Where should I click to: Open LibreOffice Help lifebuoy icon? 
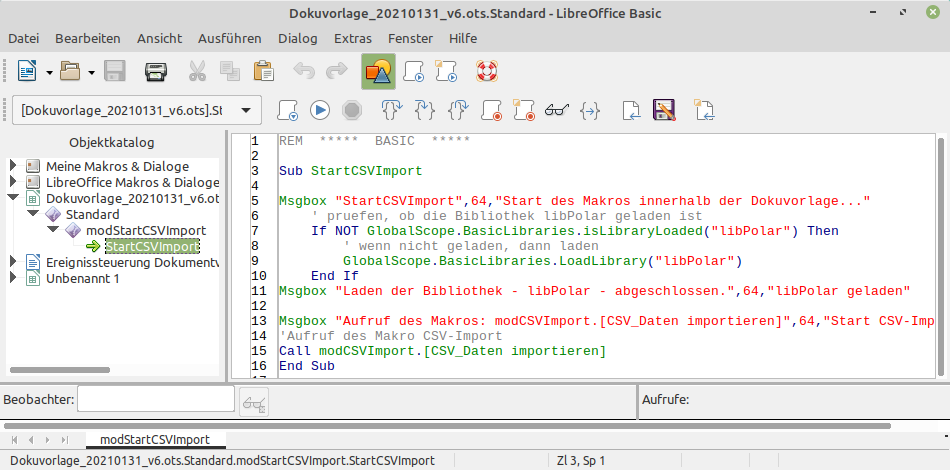487,71
